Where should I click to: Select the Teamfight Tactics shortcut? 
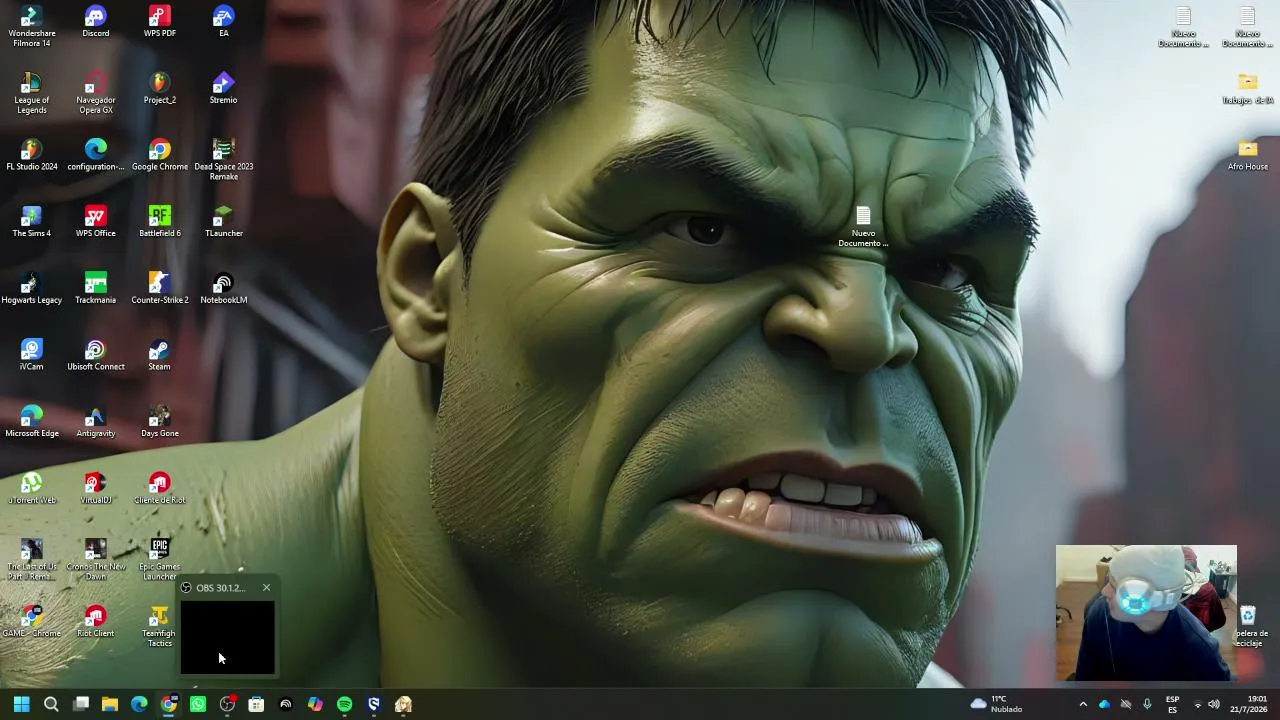point(160,627)
